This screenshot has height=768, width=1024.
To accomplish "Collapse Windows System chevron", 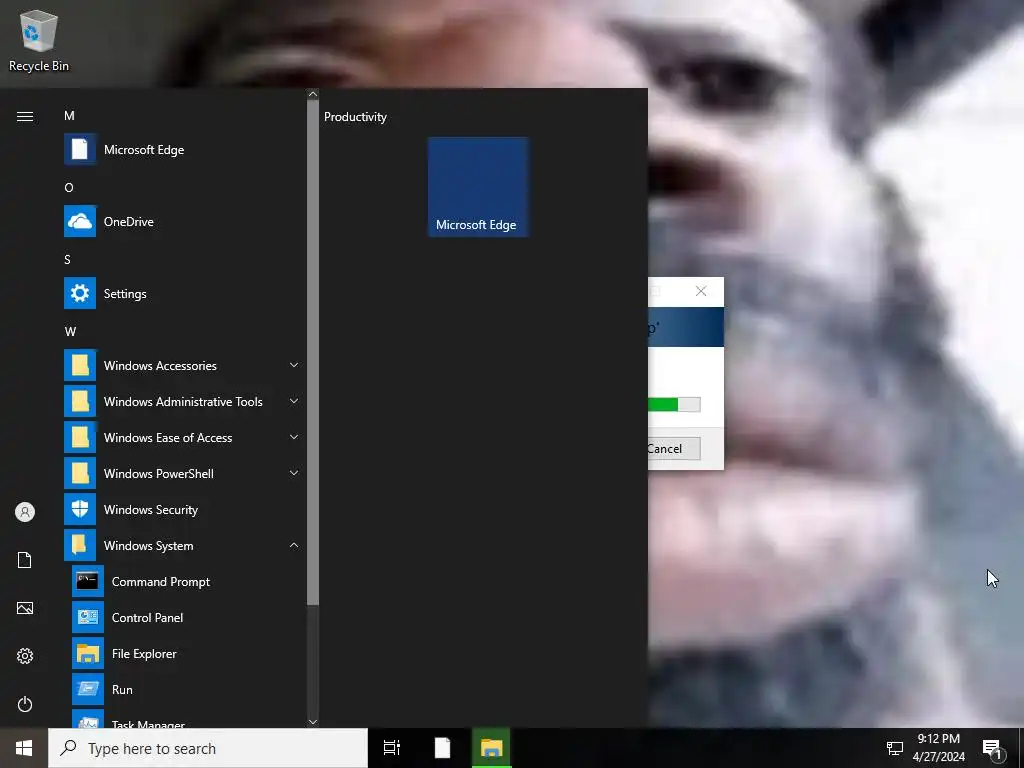I will [294, 545].
